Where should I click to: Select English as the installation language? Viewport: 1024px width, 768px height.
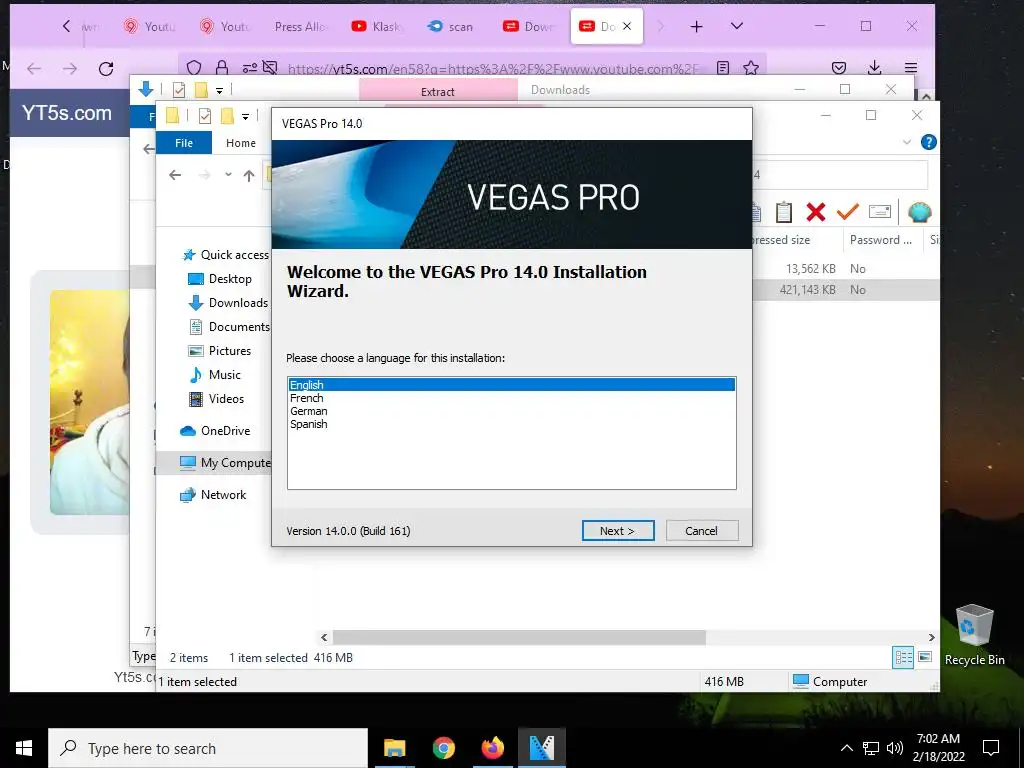pyautogui.click(x=511, y=385)
